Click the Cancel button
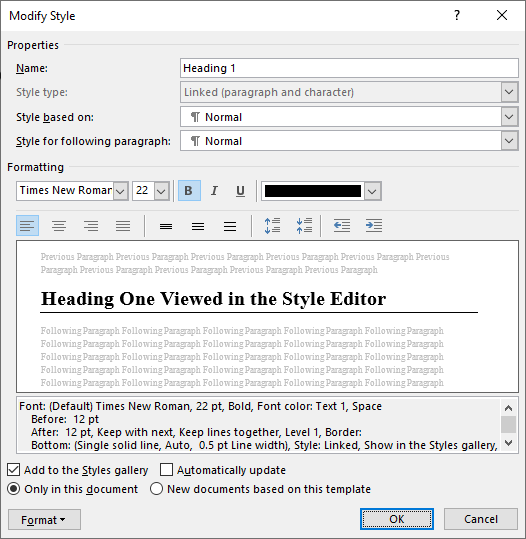The width and height of the screenshot is (526, 539). [x=481, y=519]
